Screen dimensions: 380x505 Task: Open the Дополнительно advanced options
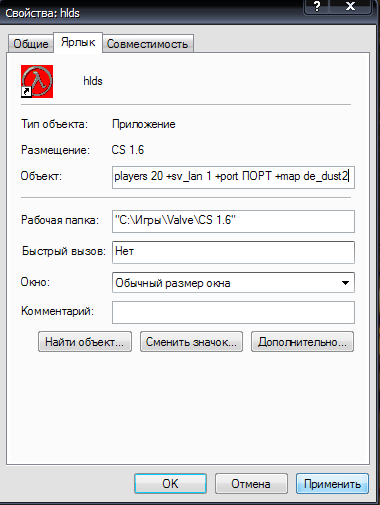click(302, 342)
